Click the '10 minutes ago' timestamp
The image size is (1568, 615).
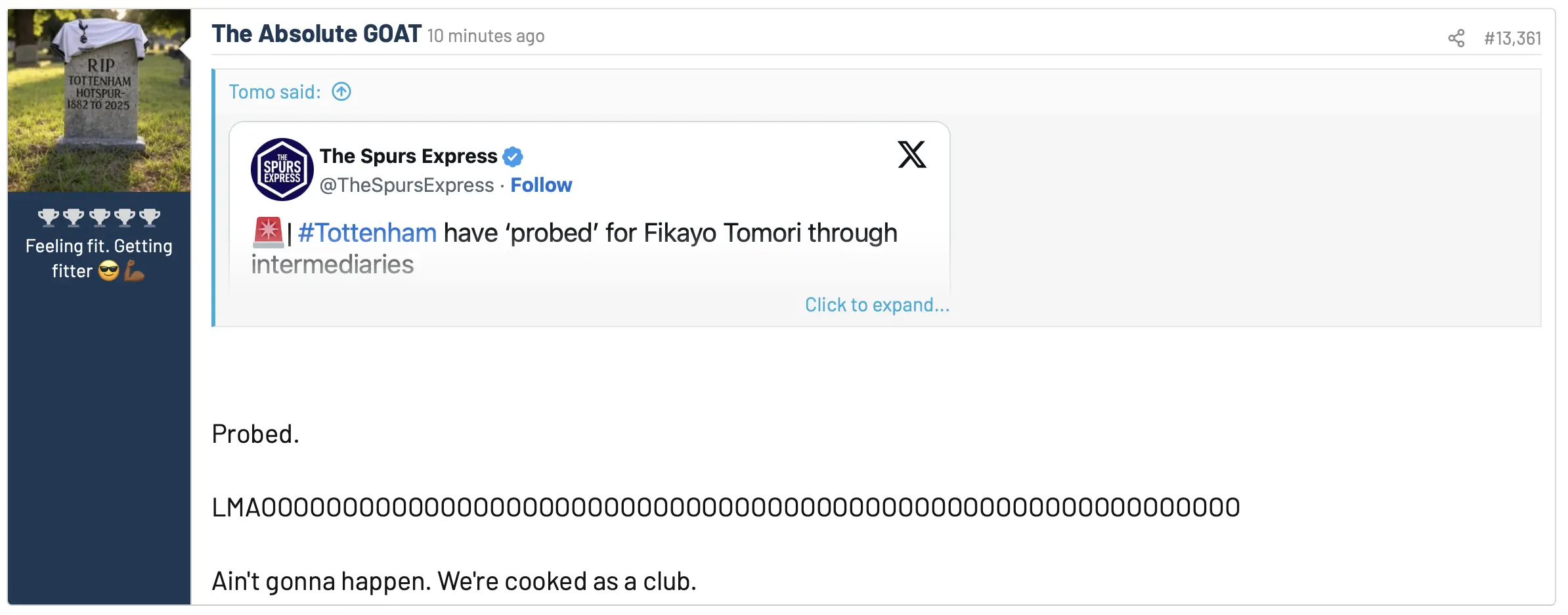point(486,36)
